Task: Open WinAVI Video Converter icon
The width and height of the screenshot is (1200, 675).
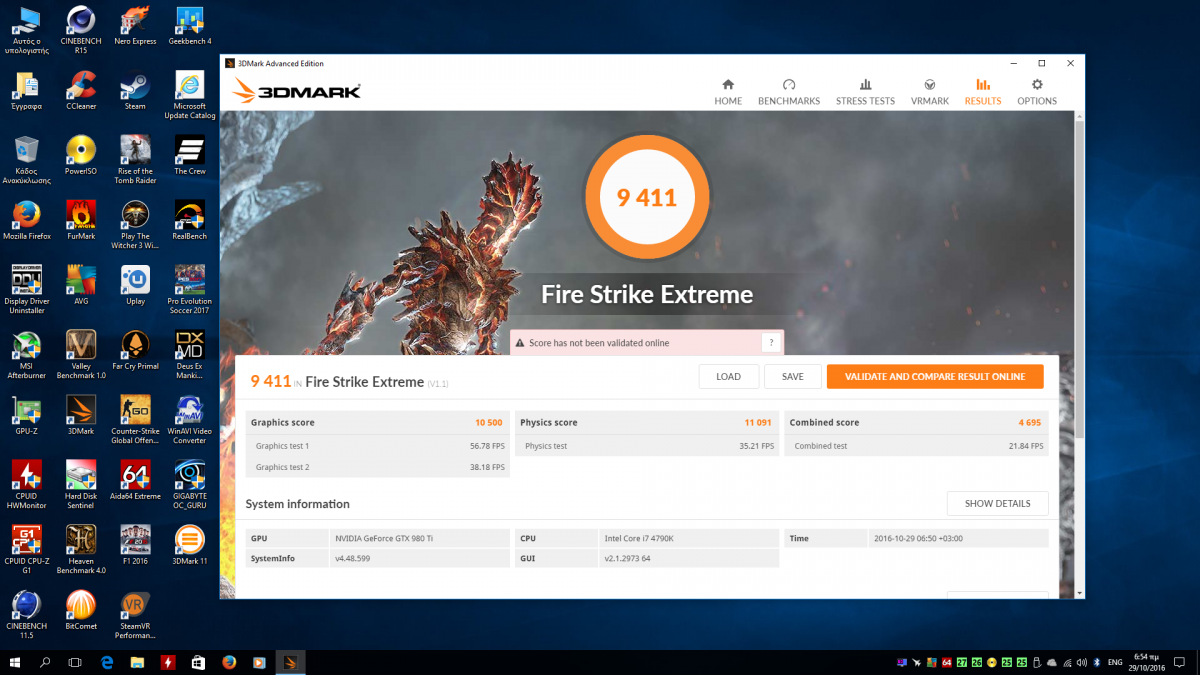Action: [190, 420]
